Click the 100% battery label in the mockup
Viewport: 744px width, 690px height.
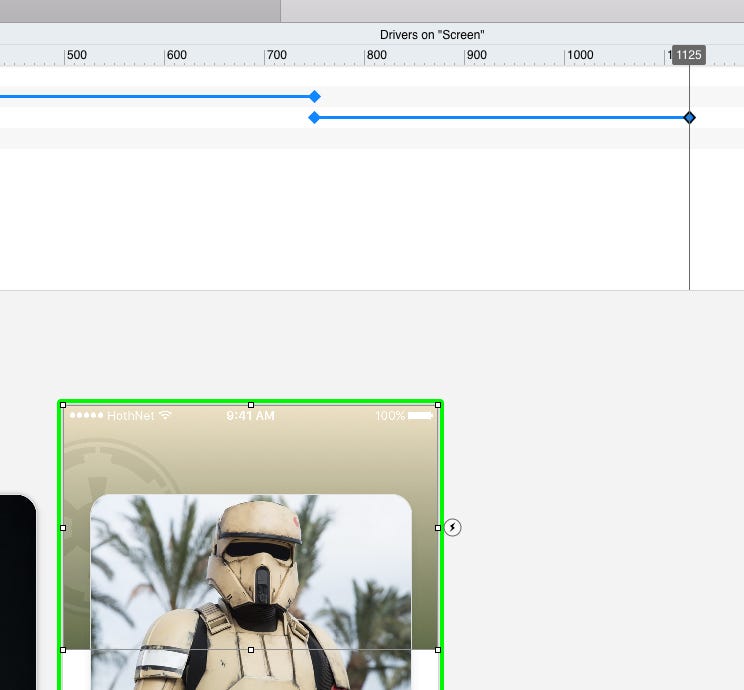point(390,416)
